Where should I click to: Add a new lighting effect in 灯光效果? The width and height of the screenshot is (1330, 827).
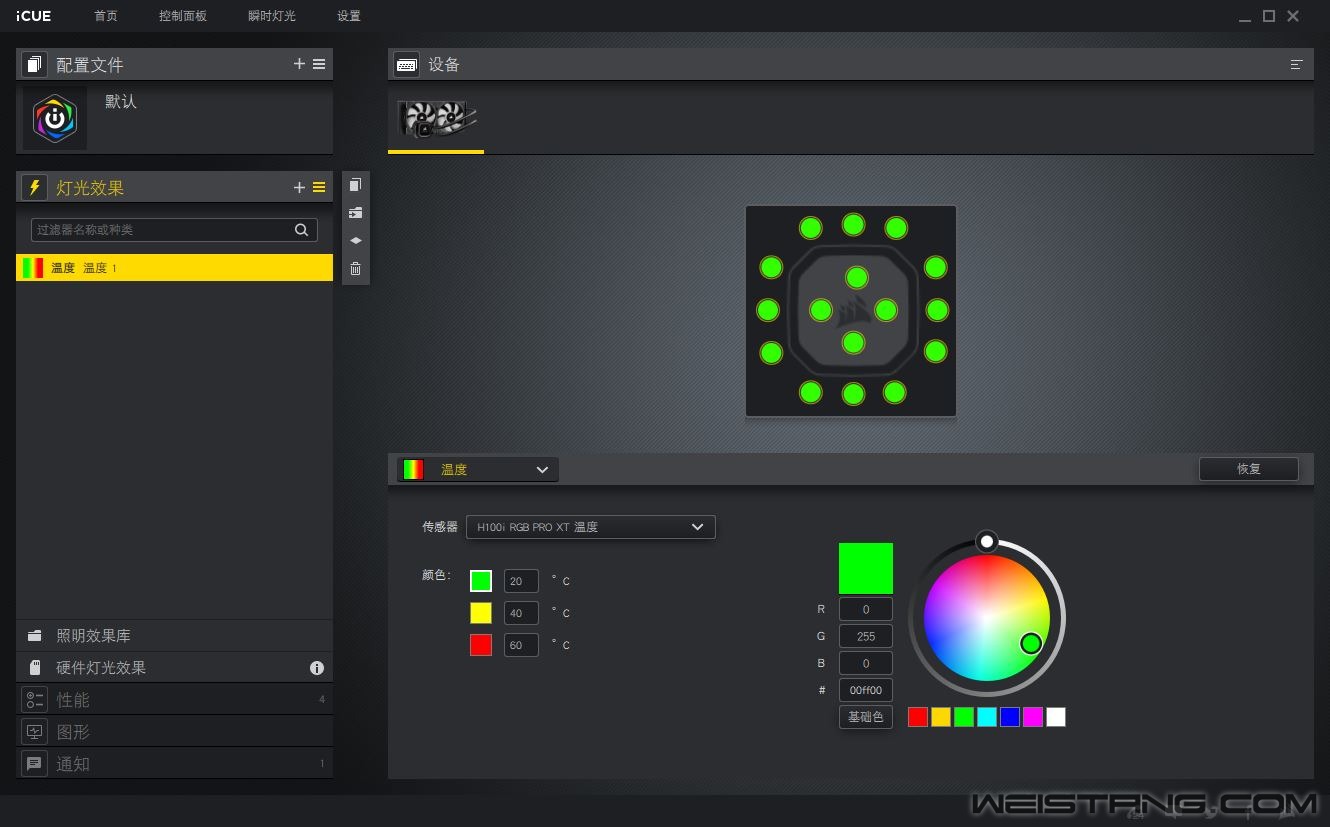pos(299,187)
